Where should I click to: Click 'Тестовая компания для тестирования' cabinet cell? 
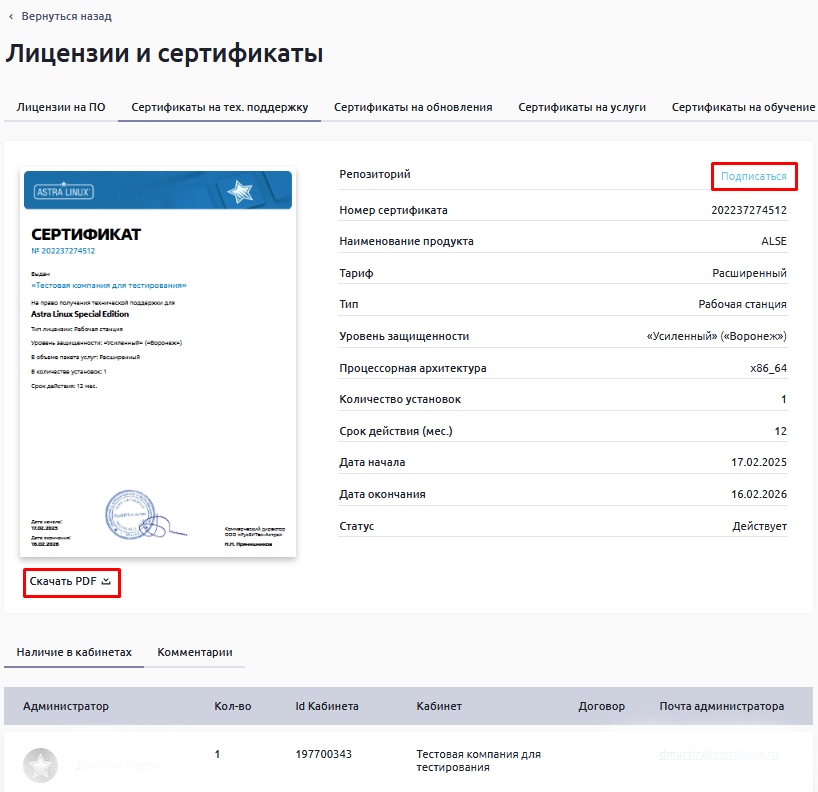click(478, 760)
